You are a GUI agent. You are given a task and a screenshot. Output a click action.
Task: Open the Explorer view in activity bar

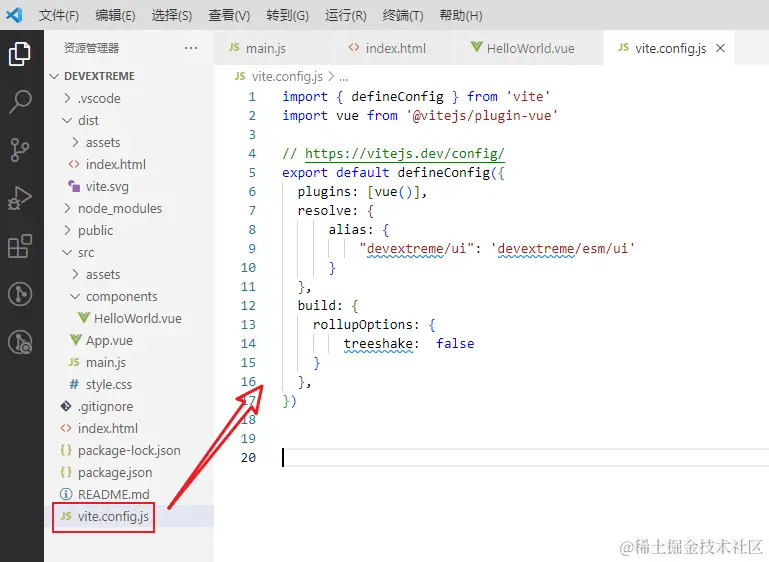(x=20, y=53)
